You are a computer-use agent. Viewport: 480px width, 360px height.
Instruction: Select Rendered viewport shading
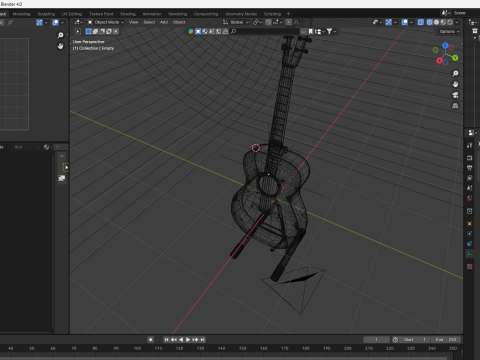(x=450, y=22)
